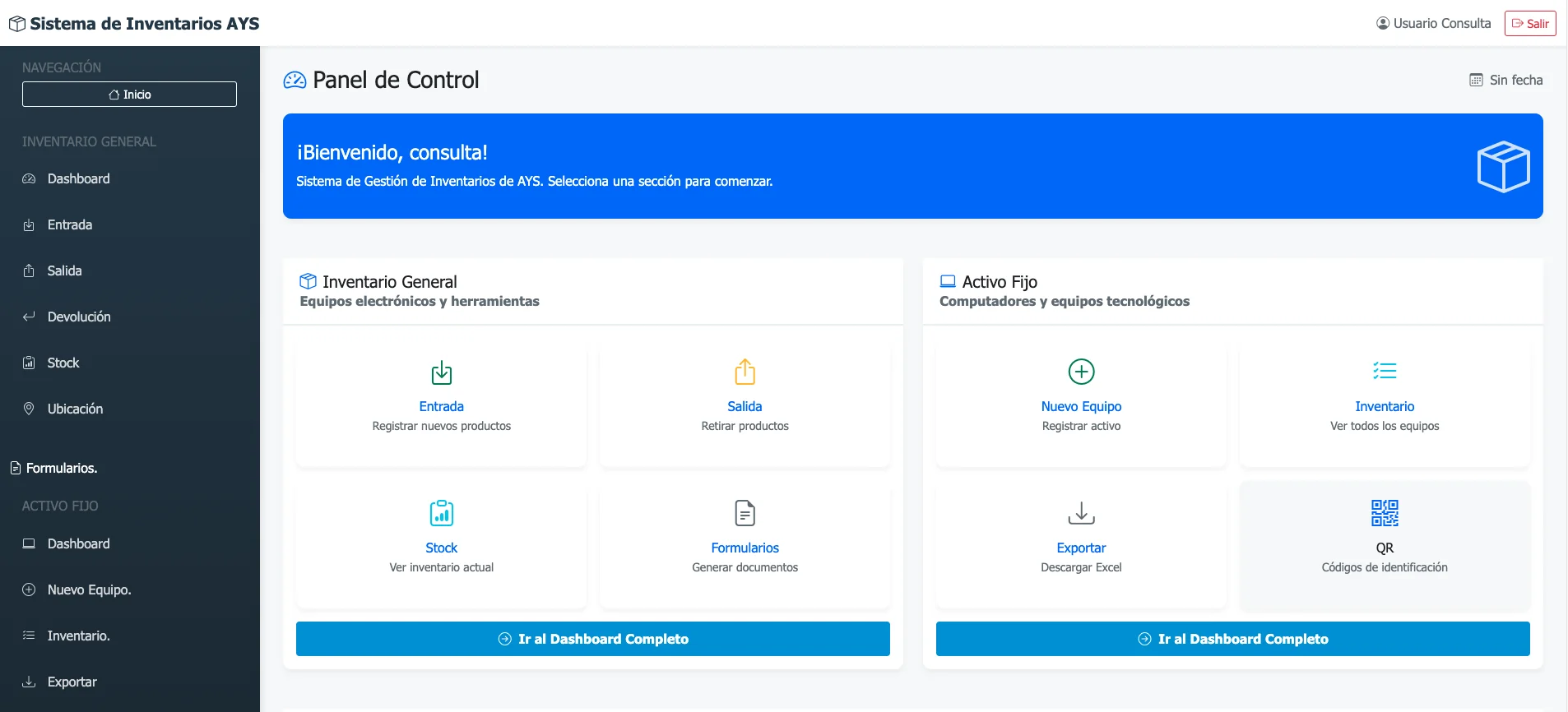This screenshot has height=712, width=1568.
Task: Click the list icon beside sidebar Inventario.
Action: [29, 636]
